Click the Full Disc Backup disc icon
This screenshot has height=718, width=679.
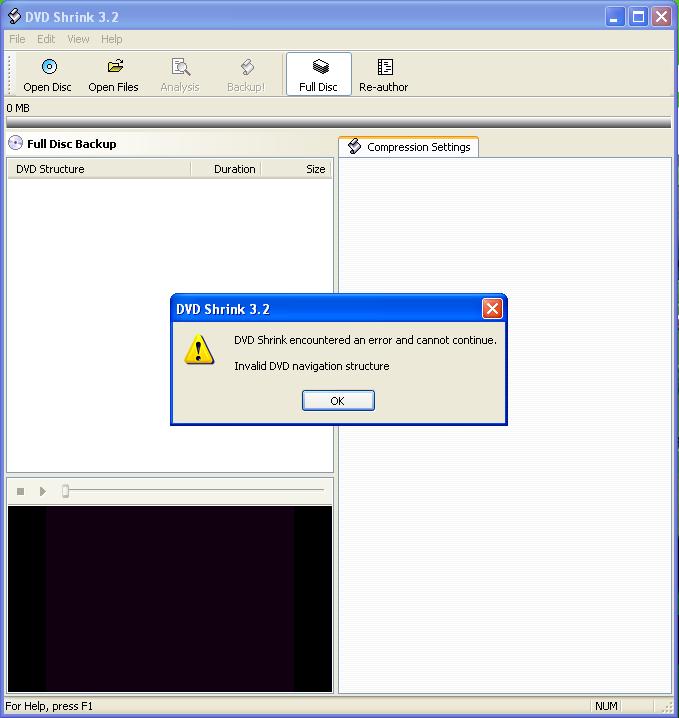pyautogui.click(x=15, y=143)
